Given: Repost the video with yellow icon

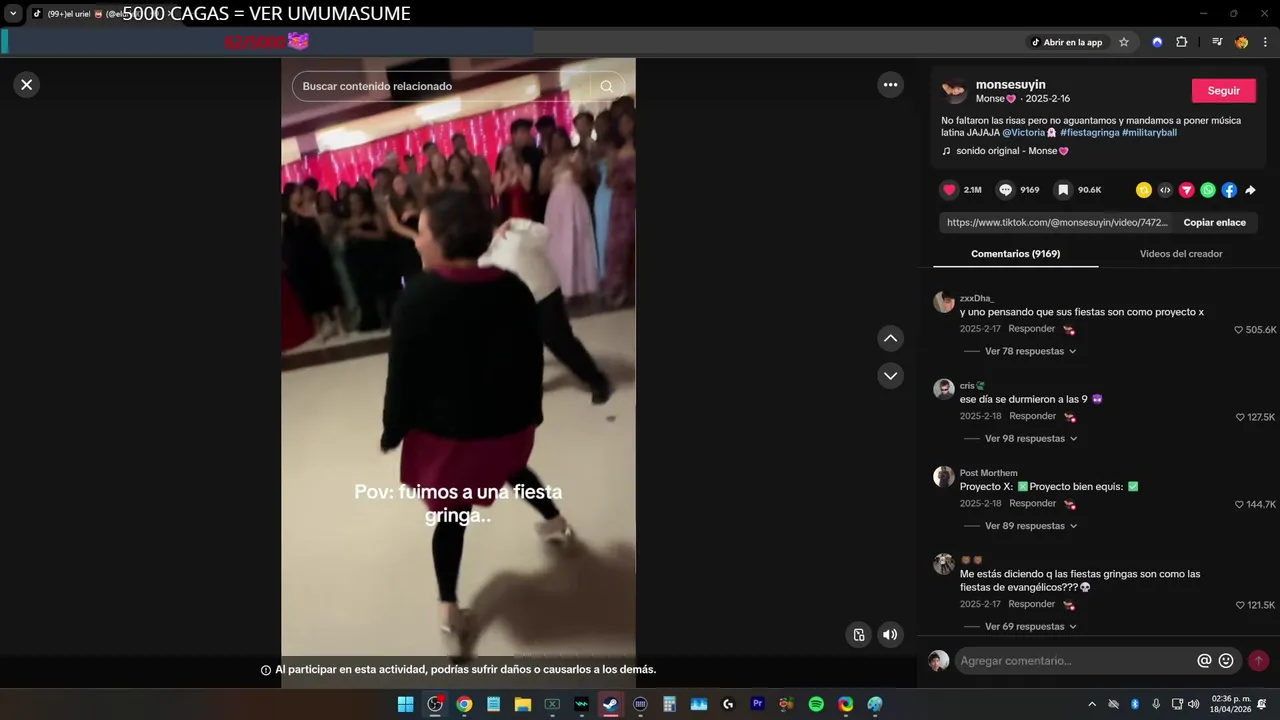Looking at the screenshot, I should point(1144,190).
